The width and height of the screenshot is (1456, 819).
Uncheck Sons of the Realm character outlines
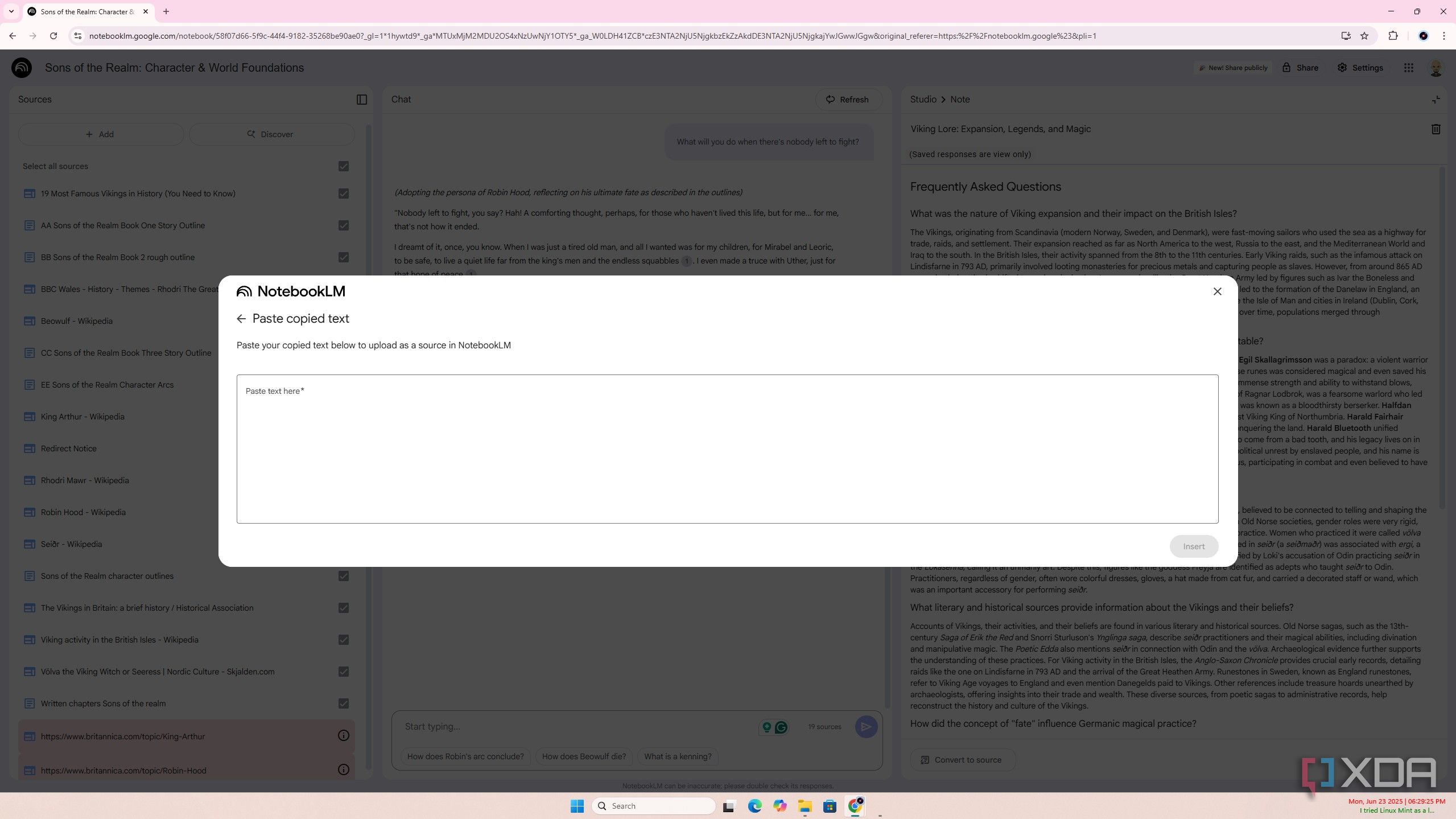pyautogui.click(x=343, y=576)
